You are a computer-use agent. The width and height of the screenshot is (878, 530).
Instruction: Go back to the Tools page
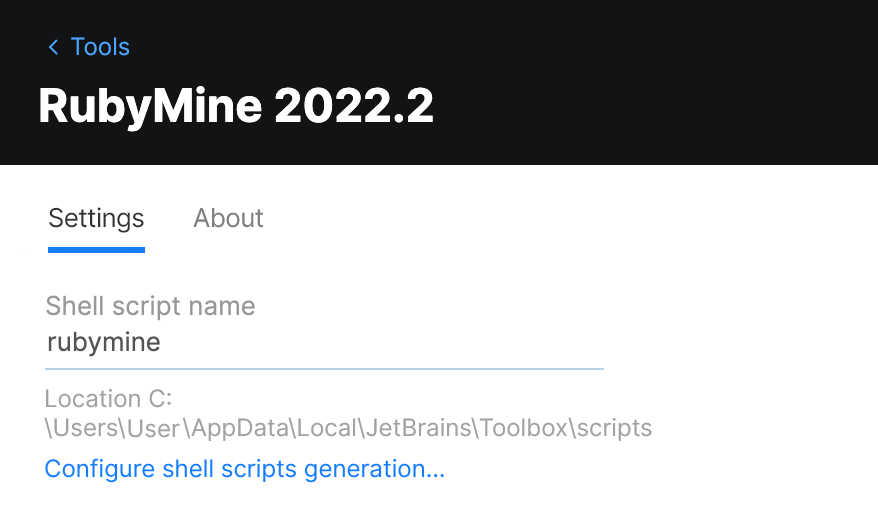100,47
